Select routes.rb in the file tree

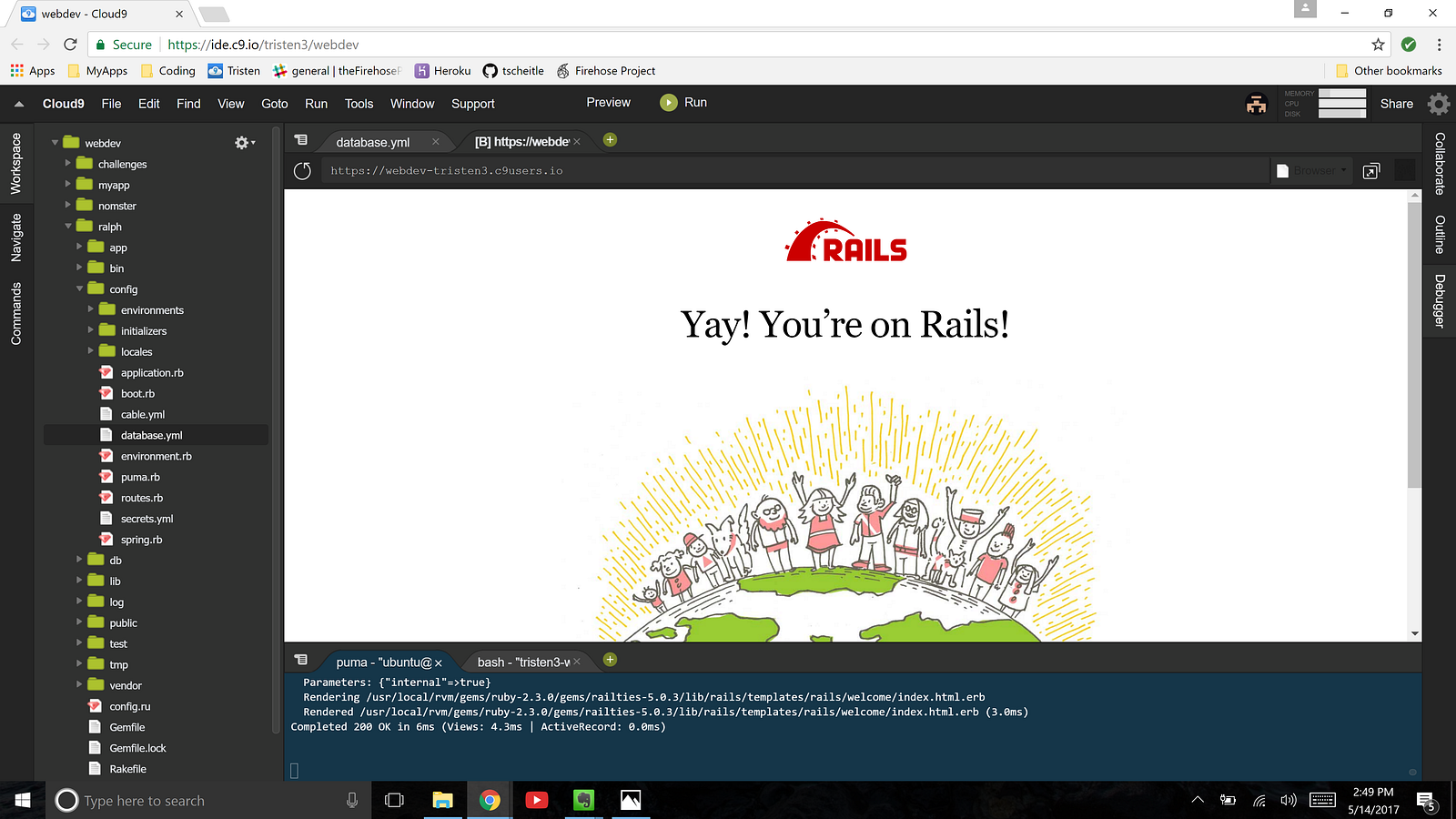(142, 498)
